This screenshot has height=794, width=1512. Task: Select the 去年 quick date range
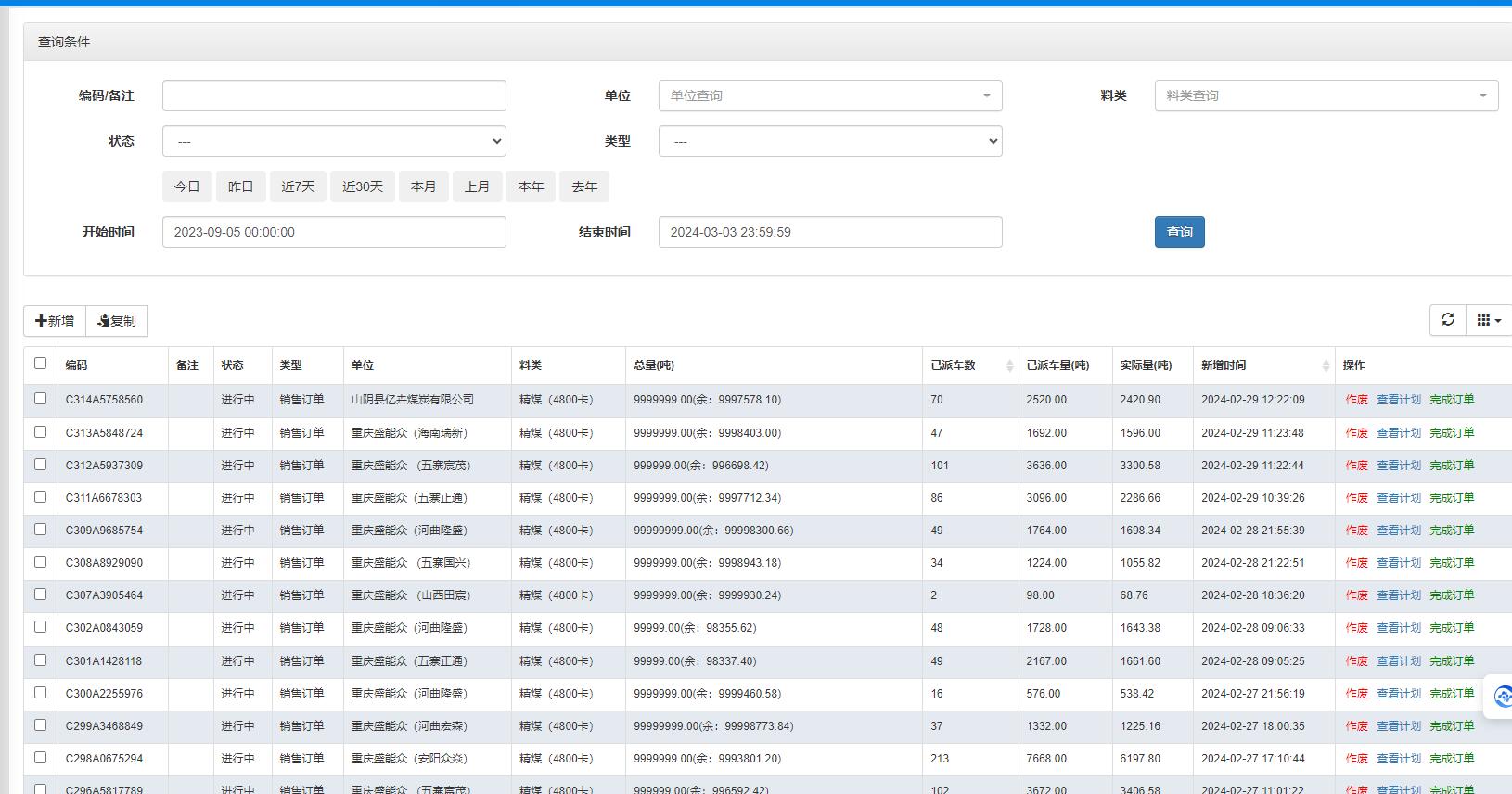(x=584, y=186)
